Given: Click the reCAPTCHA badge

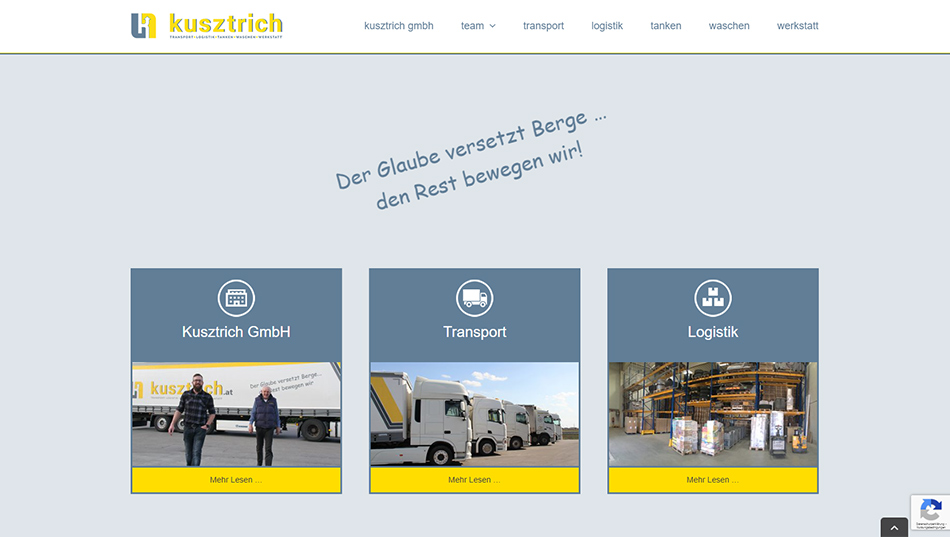Looking at the screenshot, I should click(x=931, y=513).
